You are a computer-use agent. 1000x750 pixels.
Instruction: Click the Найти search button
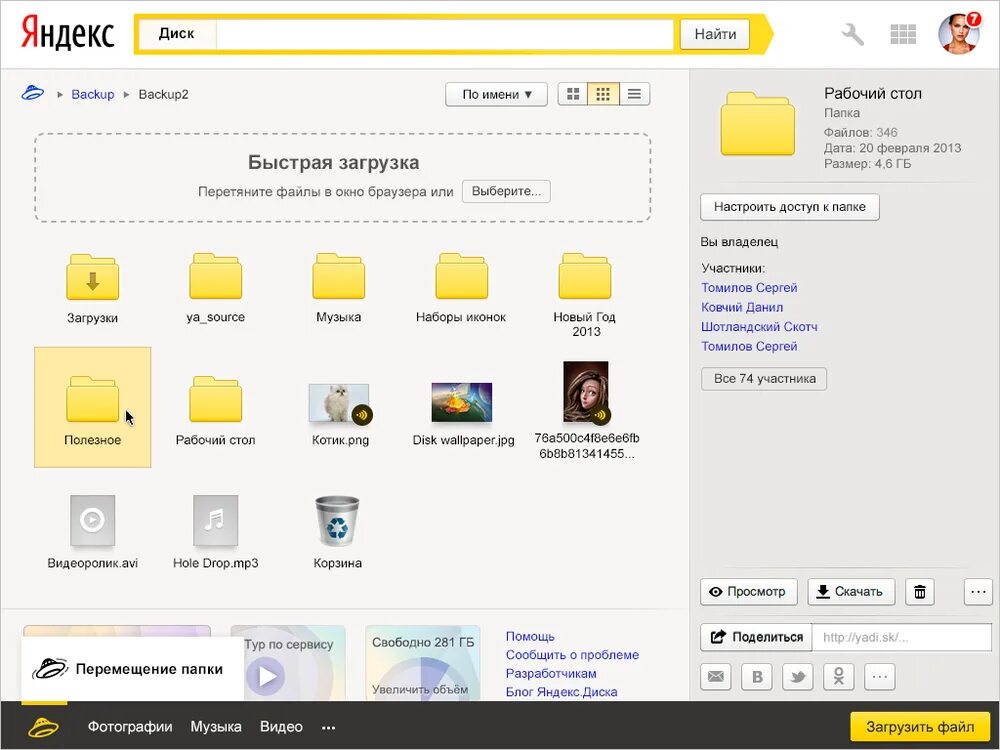715,34
